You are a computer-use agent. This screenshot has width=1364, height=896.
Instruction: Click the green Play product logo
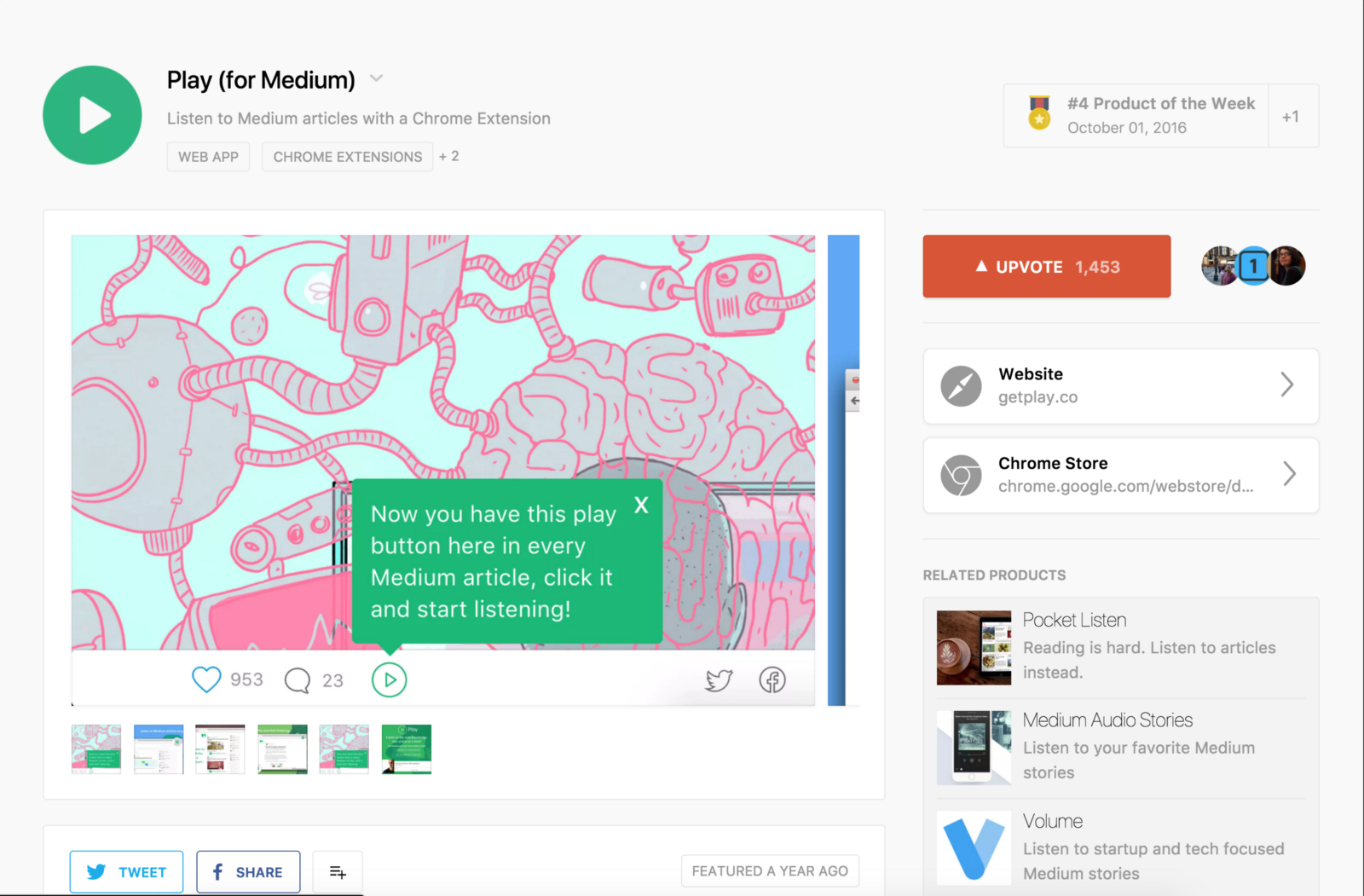pos(92,115)
